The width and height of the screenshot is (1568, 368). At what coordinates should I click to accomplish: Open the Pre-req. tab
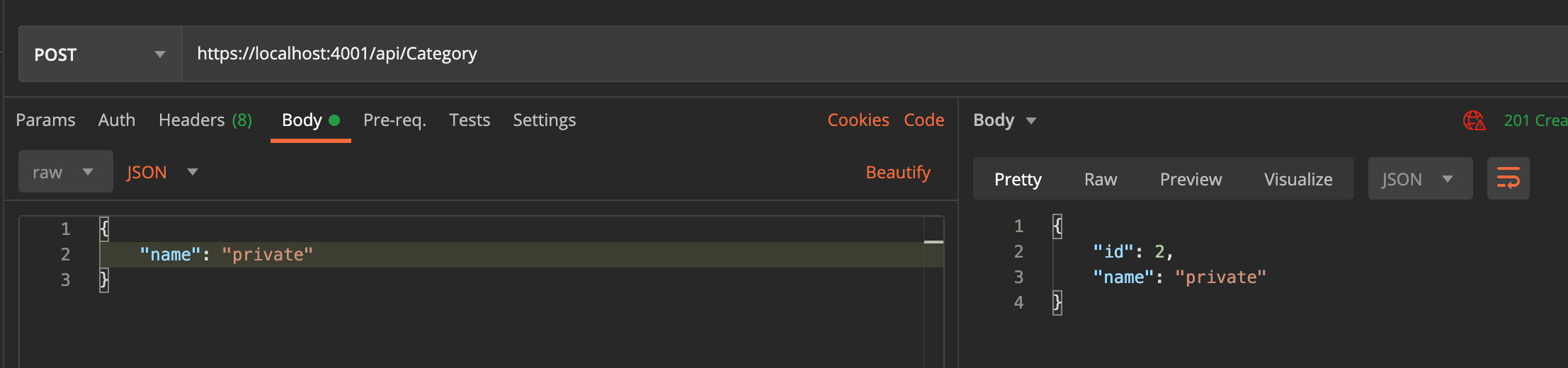tap(394, 120)
